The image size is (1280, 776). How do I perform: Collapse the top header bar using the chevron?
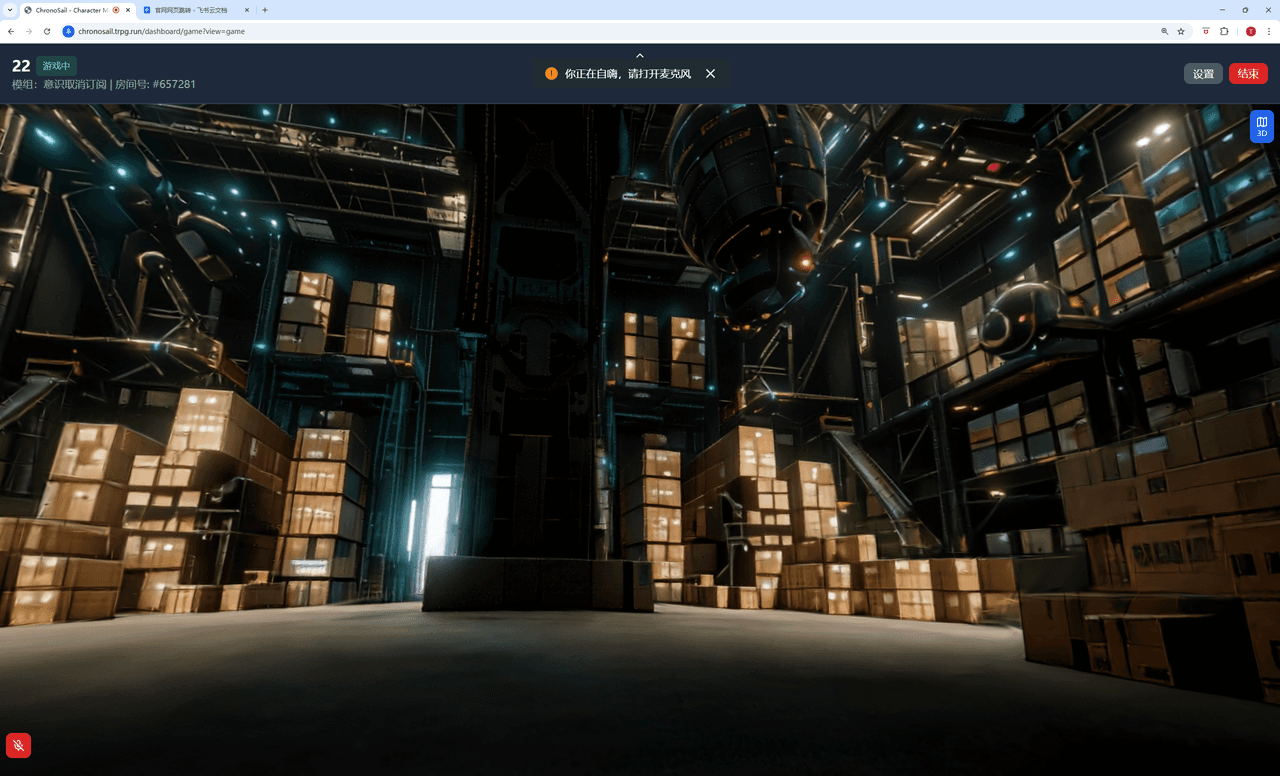coord(640,55)
